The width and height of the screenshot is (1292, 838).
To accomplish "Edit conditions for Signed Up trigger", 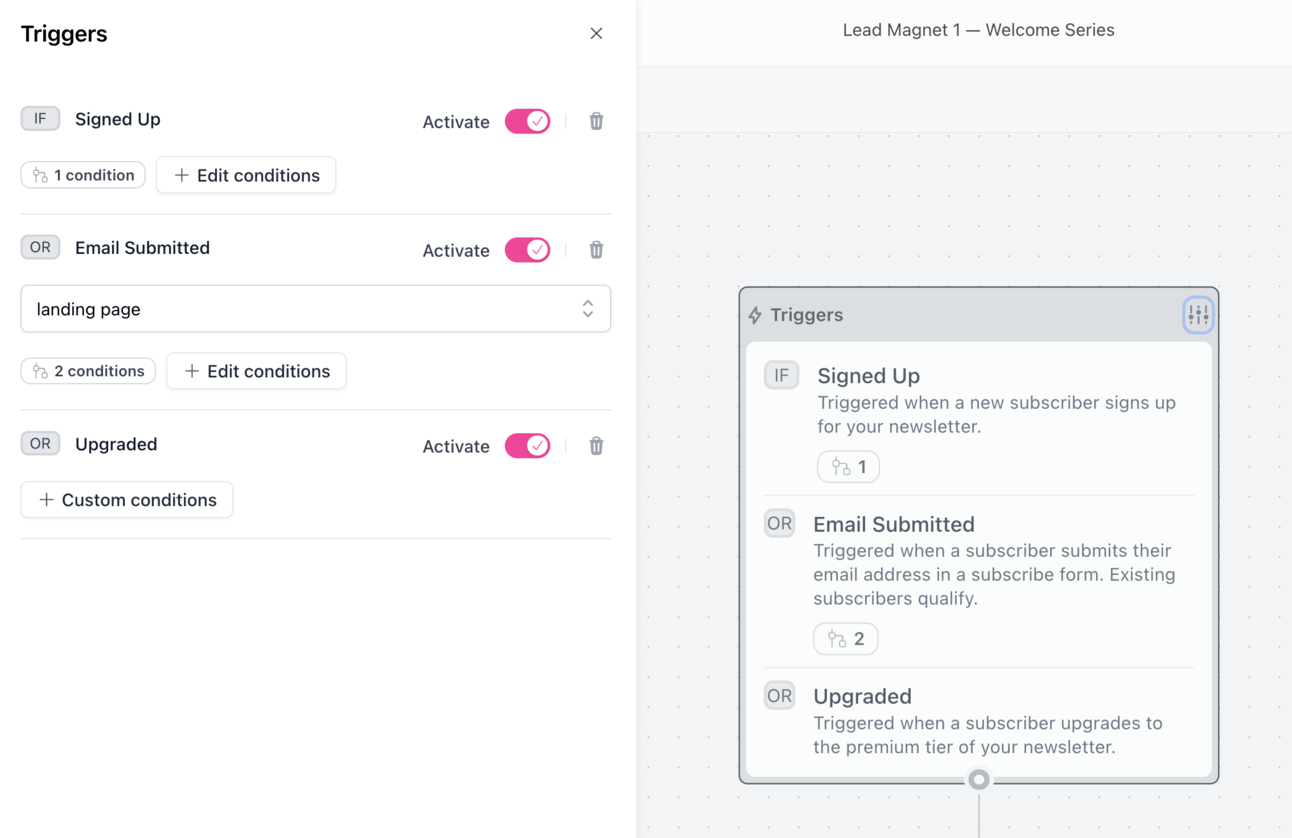I will click(x=246, y=175).
